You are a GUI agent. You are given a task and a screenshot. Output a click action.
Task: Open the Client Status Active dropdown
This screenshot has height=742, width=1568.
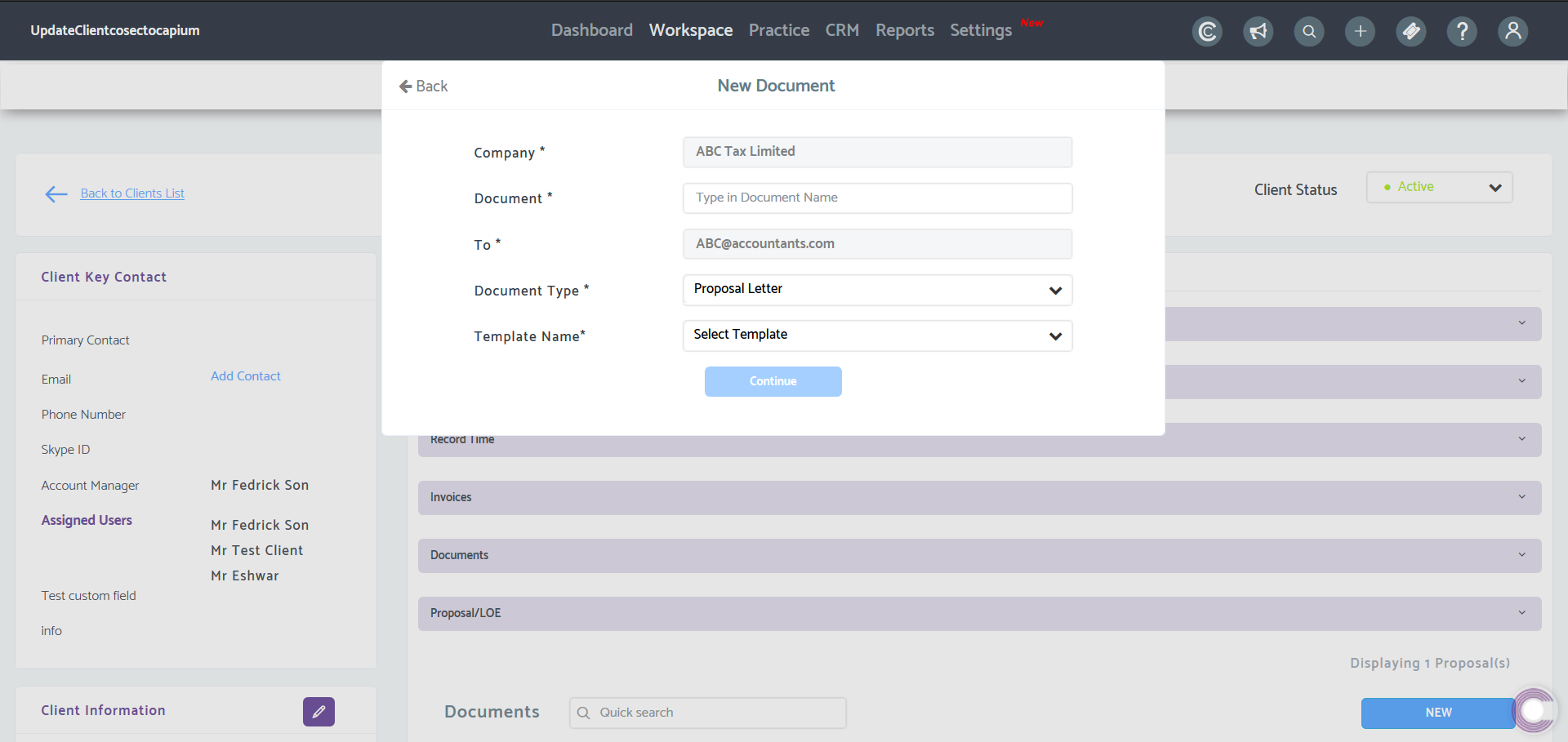pyautogui.click(x=1439, y=187)
